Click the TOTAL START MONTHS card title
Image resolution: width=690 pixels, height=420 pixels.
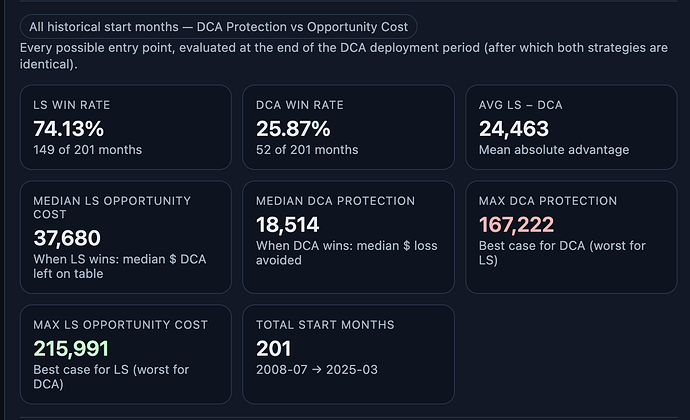[x=325, y=325]
